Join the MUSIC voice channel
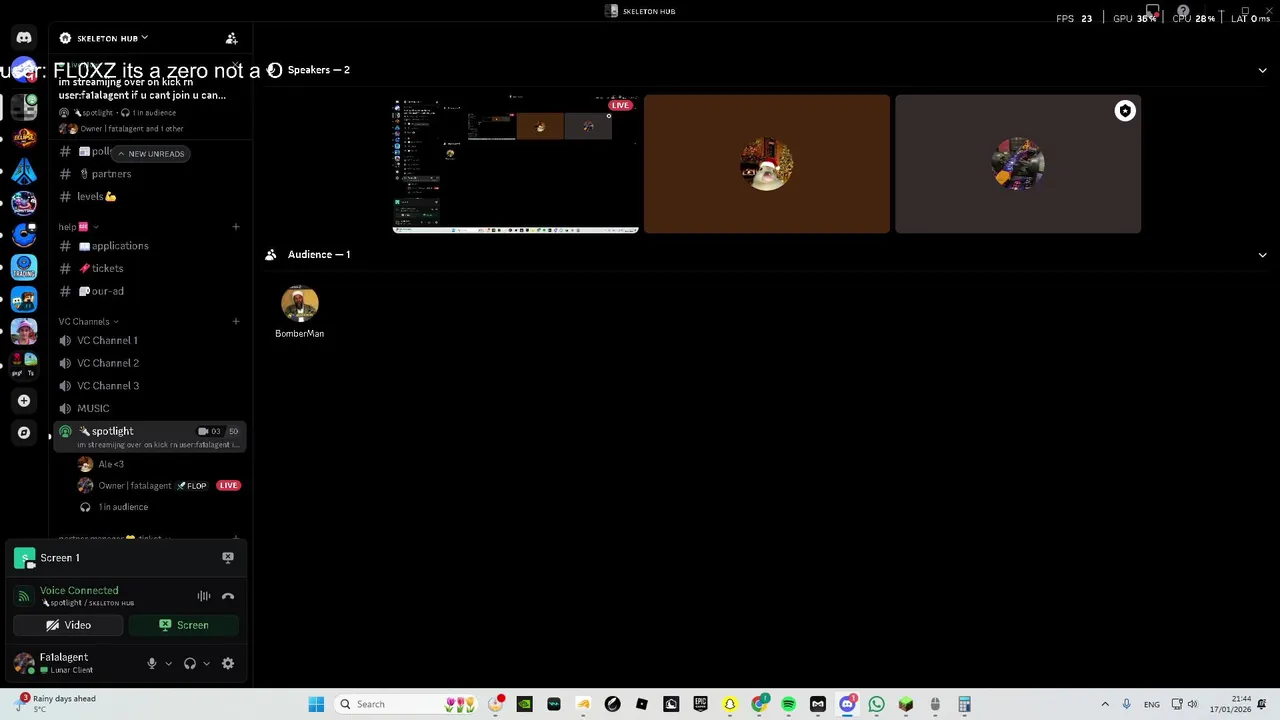1280x720 pixels. [149, 408]
